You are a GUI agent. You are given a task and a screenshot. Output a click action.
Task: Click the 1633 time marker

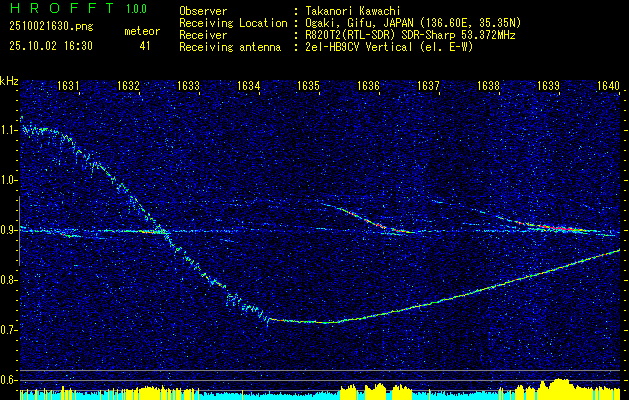click(189, 85)
